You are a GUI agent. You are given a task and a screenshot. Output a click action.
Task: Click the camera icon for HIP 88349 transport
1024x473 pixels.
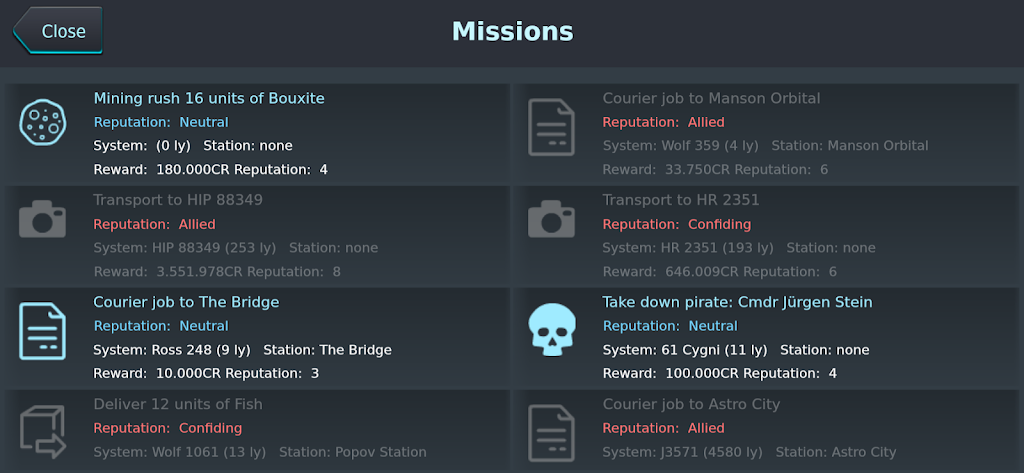tap(43, 221)
